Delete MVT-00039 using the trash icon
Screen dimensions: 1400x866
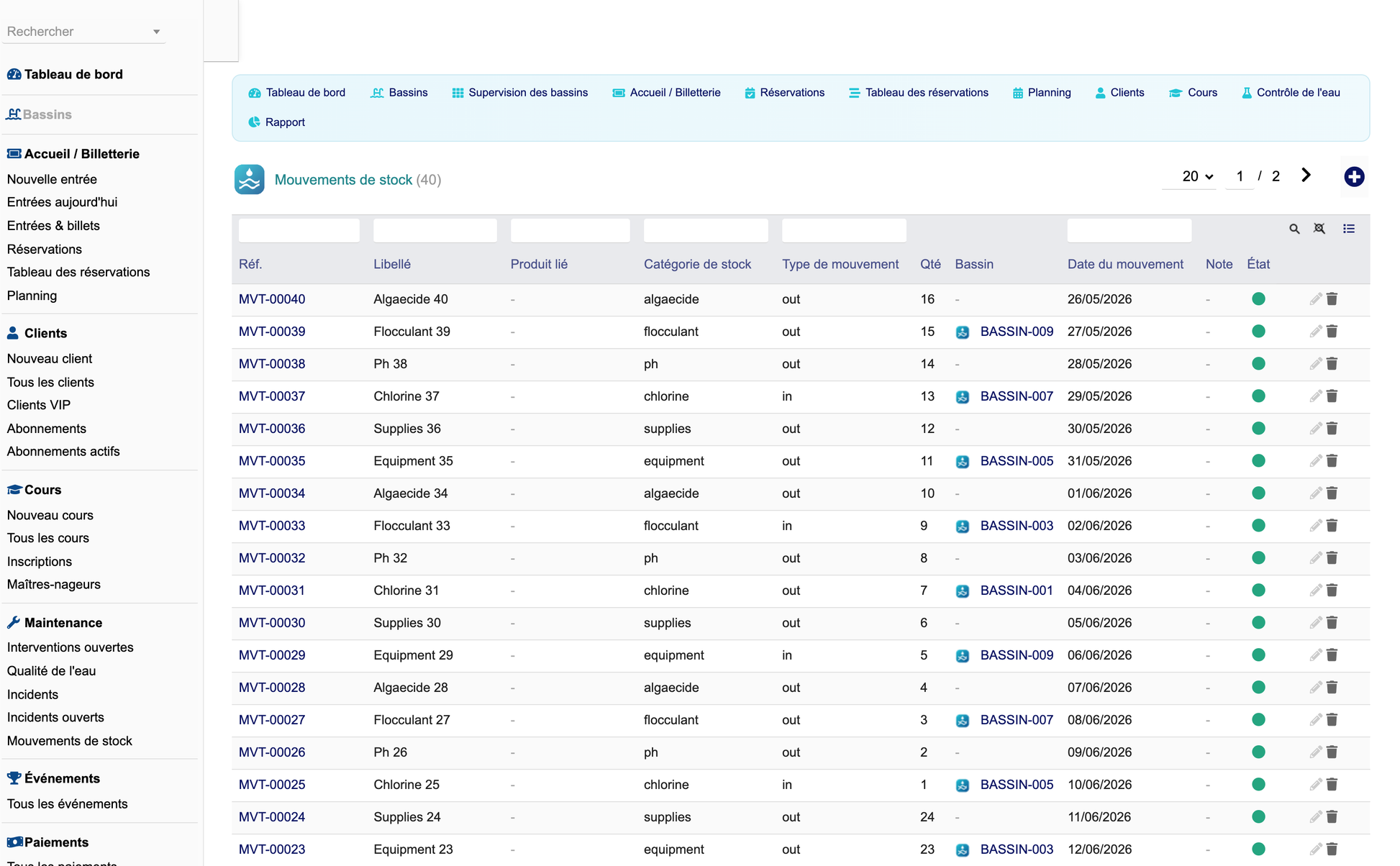point(1332,332)
